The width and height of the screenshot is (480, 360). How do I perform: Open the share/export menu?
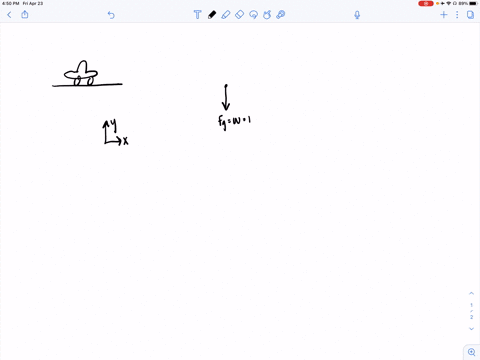pyautogui.click(x=25, y=14)
